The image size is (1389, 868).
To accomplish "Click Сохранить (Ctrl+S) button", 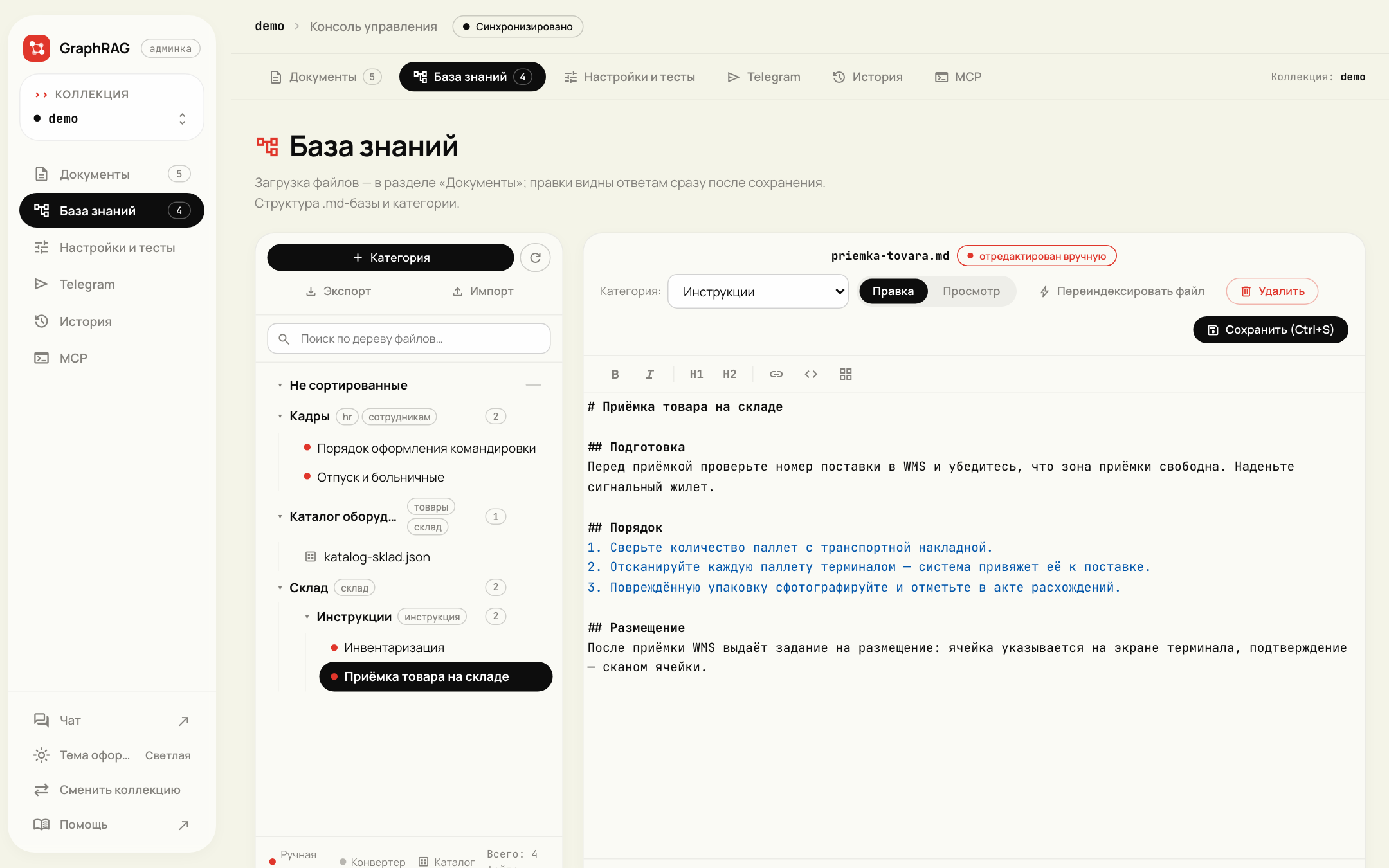I will coord(1270,330).
